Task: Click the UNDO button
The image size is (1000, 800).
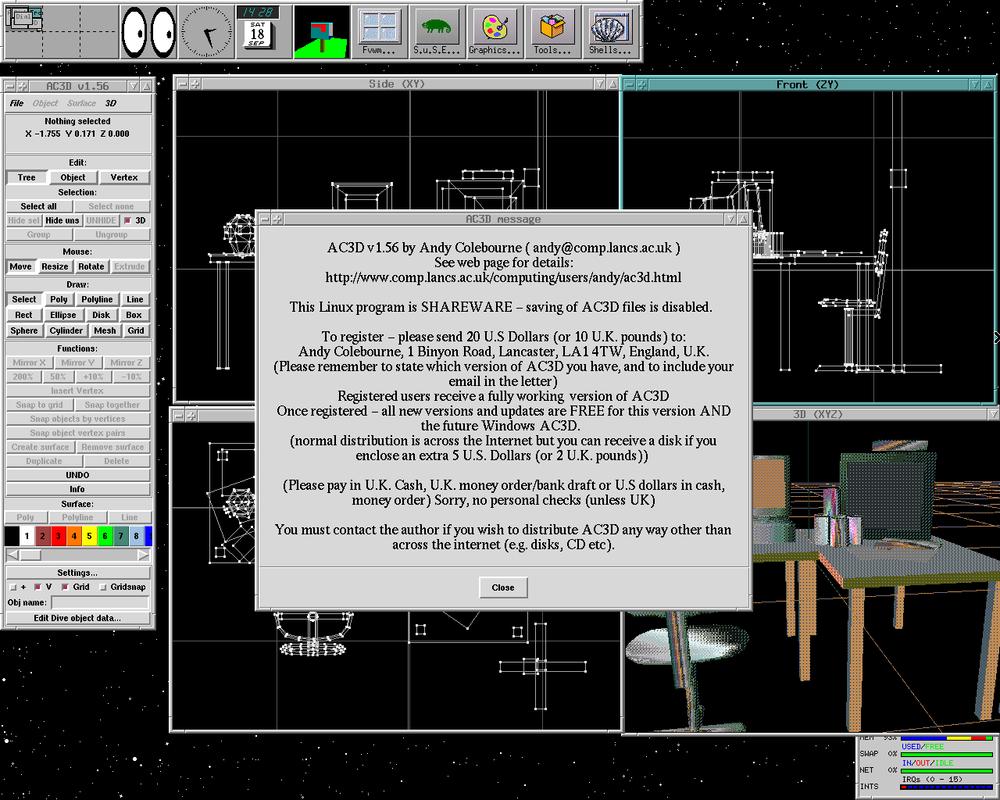Action: point(78,475)
